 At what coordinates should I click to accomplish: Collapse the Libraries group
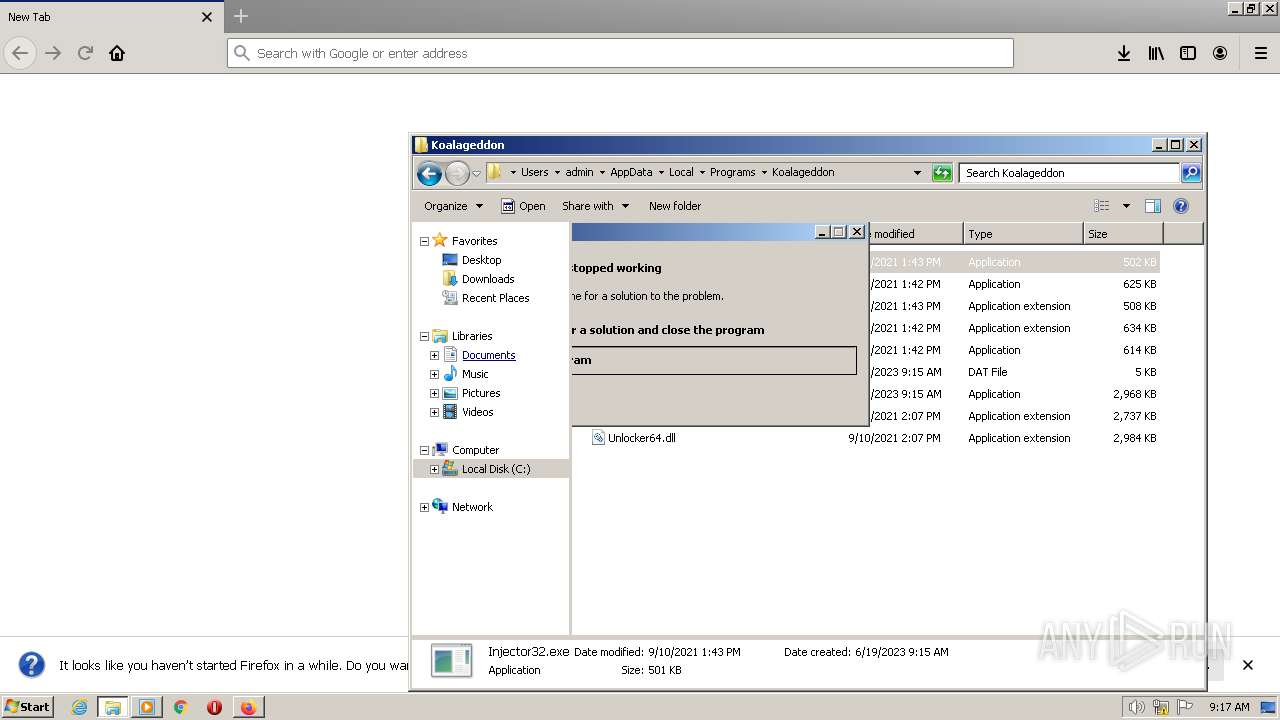[x=424, y=336]
